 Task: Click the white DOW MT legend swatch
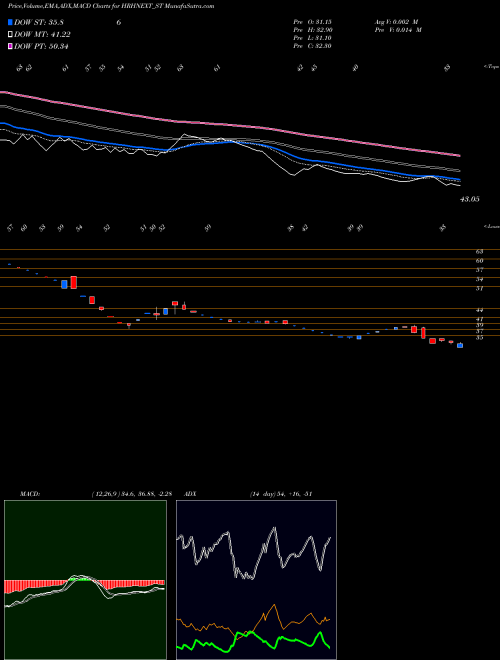[10, 35]
